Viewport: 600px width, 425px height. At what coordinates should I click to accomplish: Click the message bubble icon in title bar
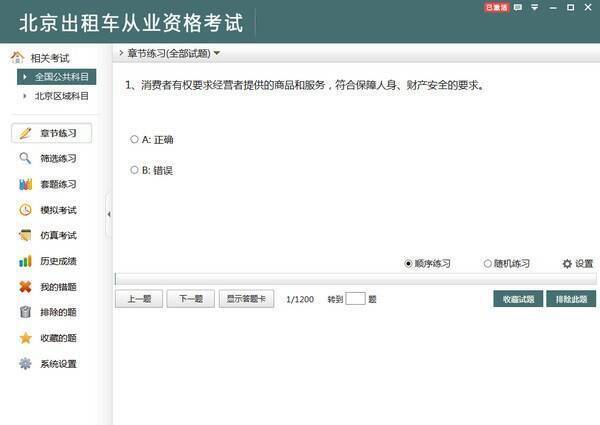pos(518,7)
